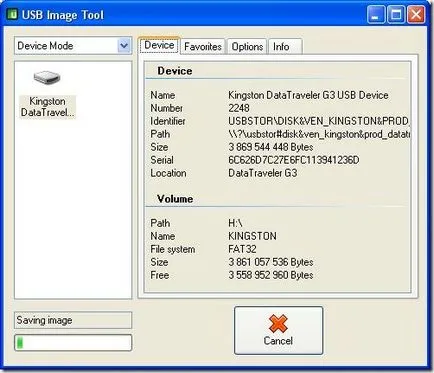Click the Location value 'DataTraveler G3'

pos(263,173)
